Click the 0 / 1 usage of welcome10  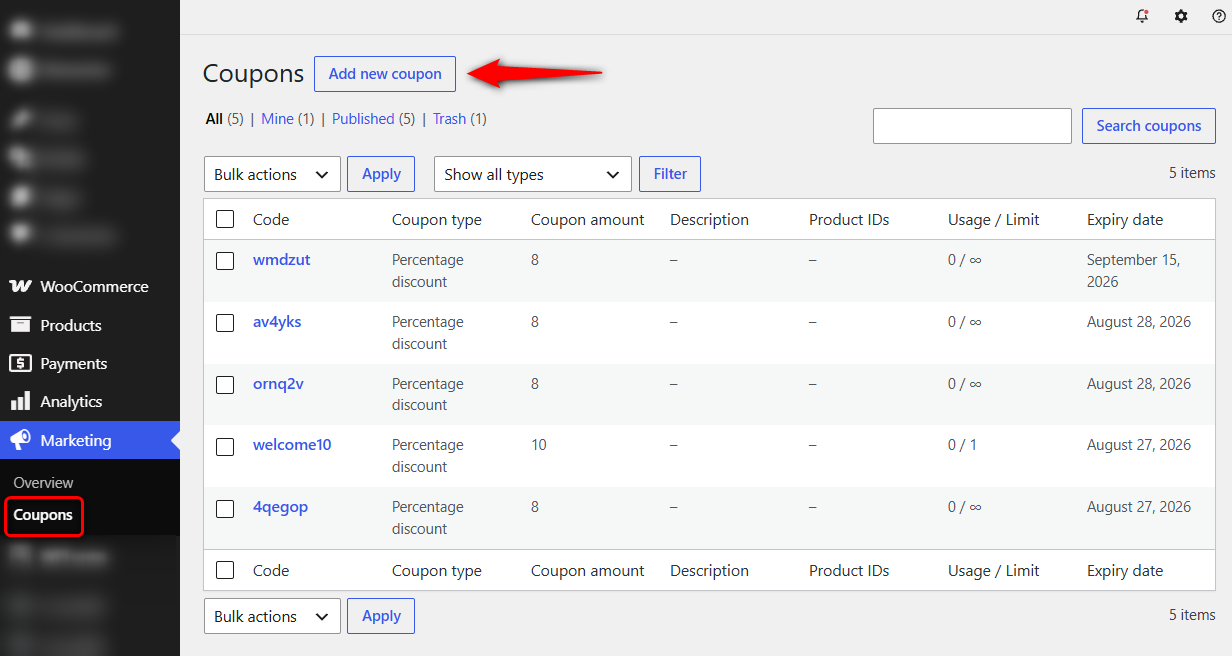(x=963, y=445)
